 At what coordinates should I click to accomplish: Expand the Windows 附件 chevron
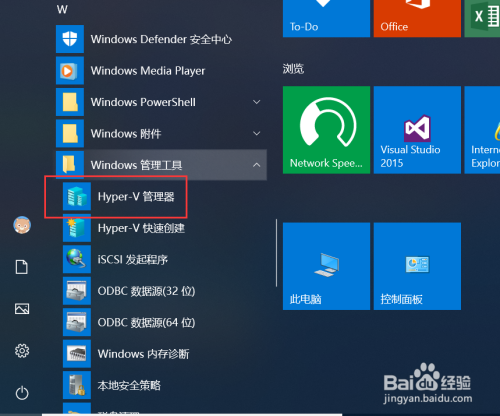(x=256, y=133)
